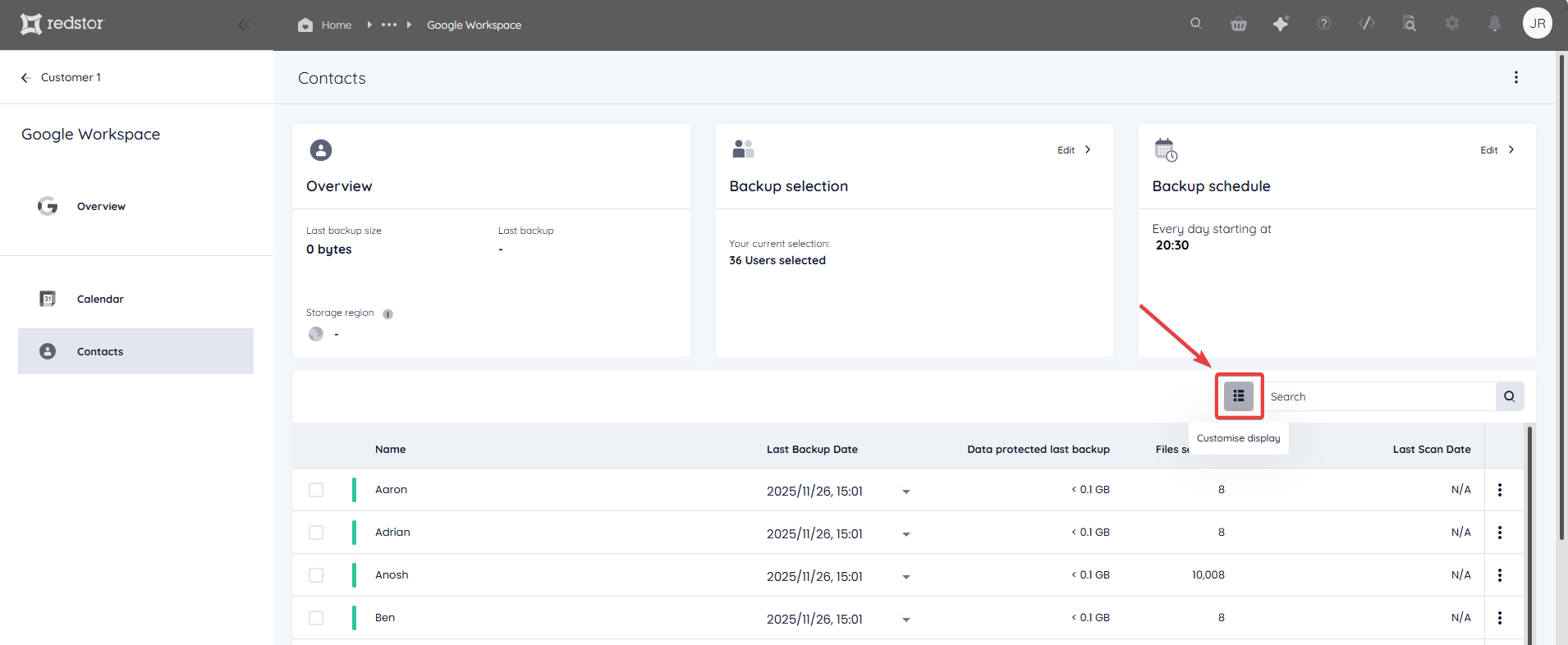Viewport: 1568px width, 645px height.
Task: Click the 10,008 files value
Action: tap(1208, 575)
